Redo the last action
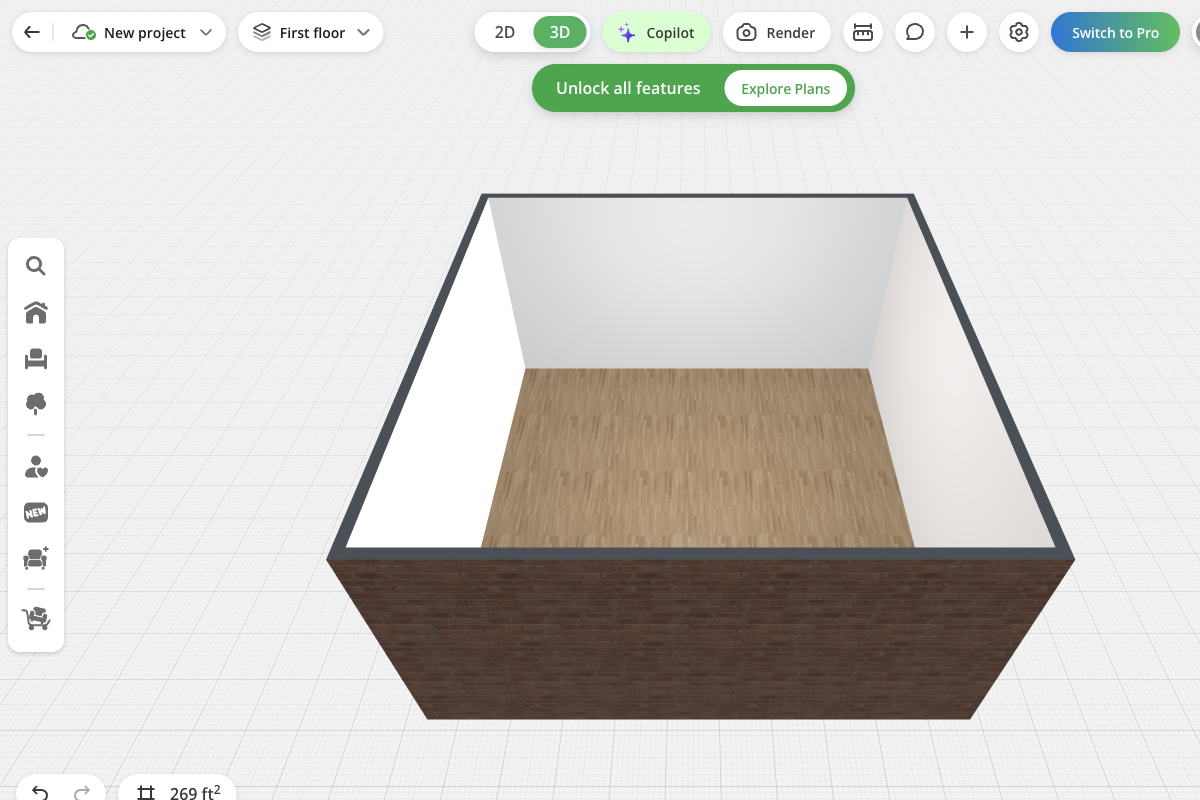 (x=82, y=792)
